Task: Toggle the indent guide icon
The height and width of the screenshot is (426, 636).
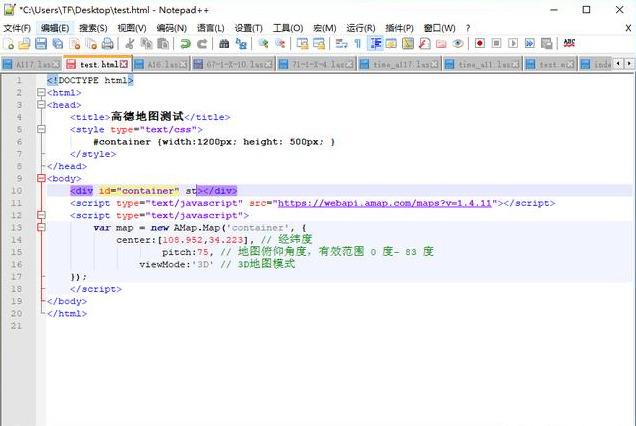Action: [x=375, y=43]
